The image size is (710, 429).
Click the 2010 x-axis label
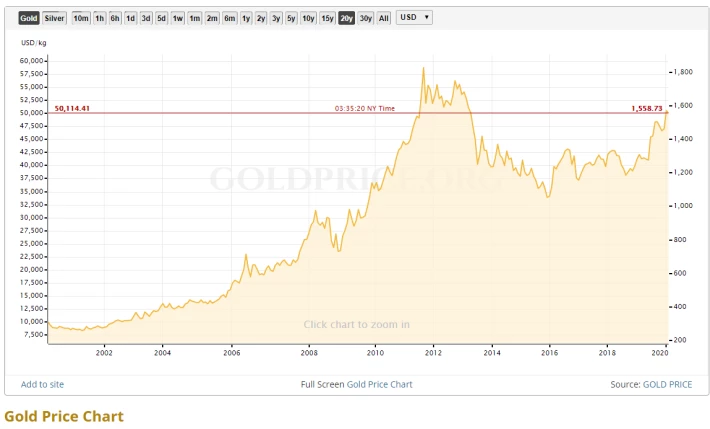[x=375, y=353]
